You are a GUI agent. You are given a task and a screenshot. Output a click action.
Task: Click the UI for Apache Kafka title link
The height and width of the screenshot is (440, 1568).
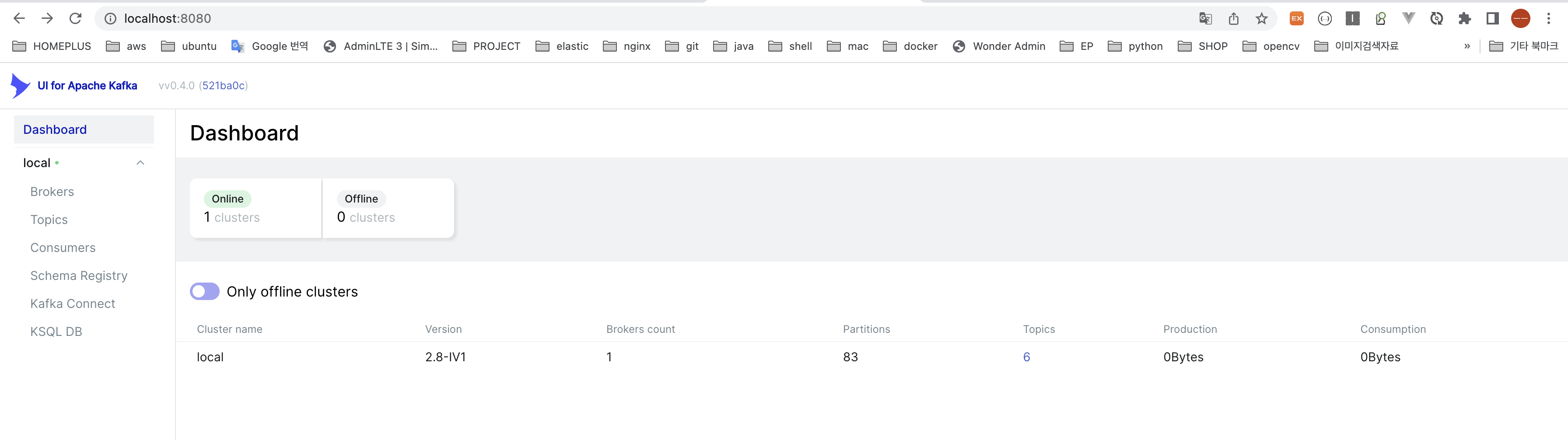pyautogui.click(x=87, y=86)
